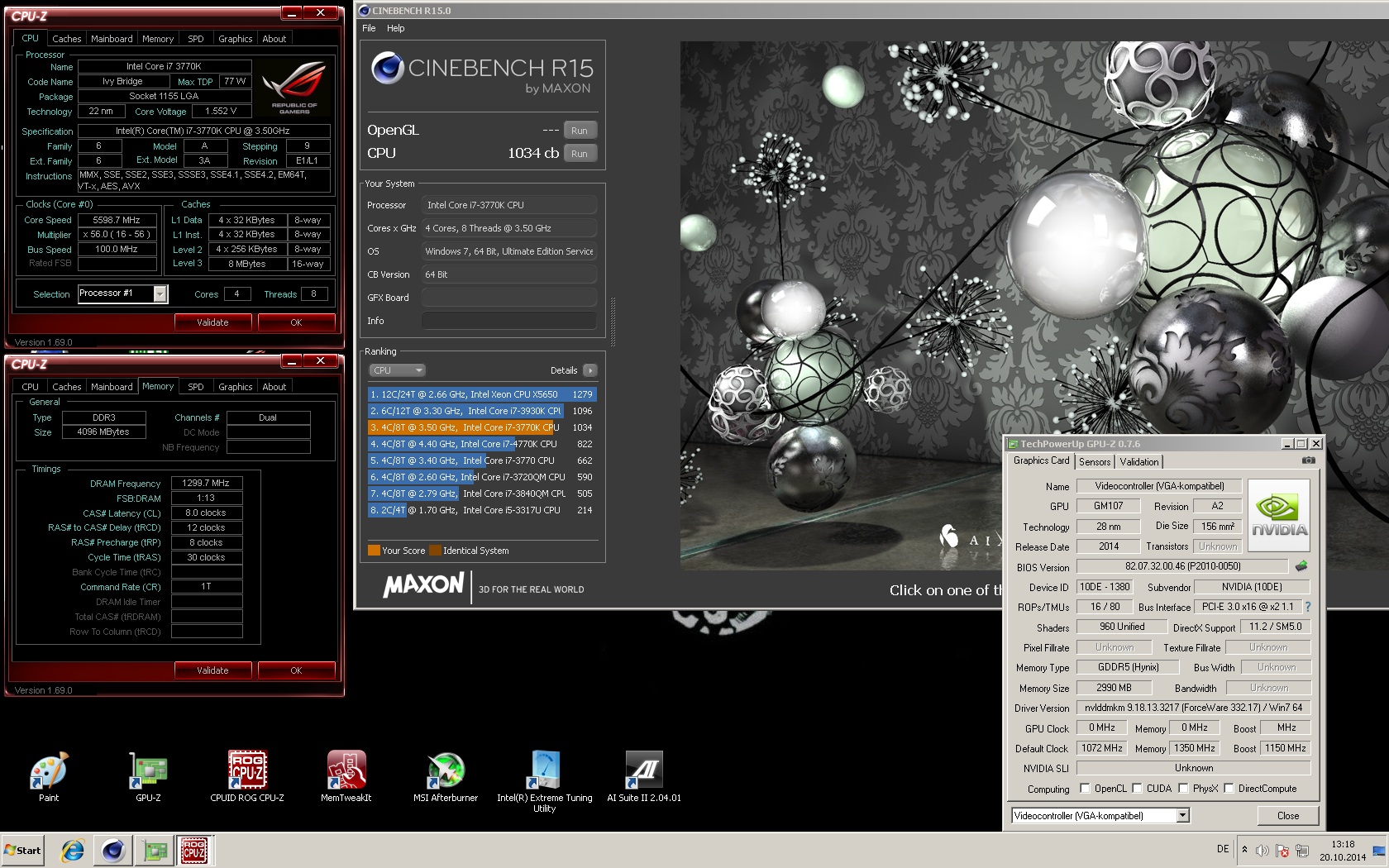Click the network icon in system tray
Screen dimensions: 1389x868
[1302, 851]
